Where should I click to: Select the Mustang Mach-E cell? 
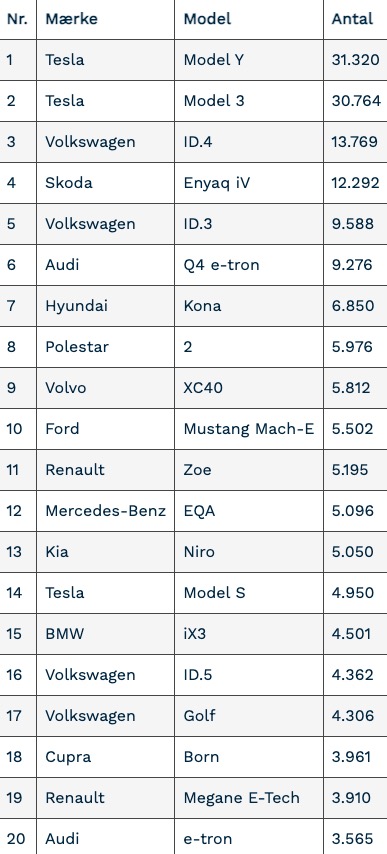coord(249,429)
